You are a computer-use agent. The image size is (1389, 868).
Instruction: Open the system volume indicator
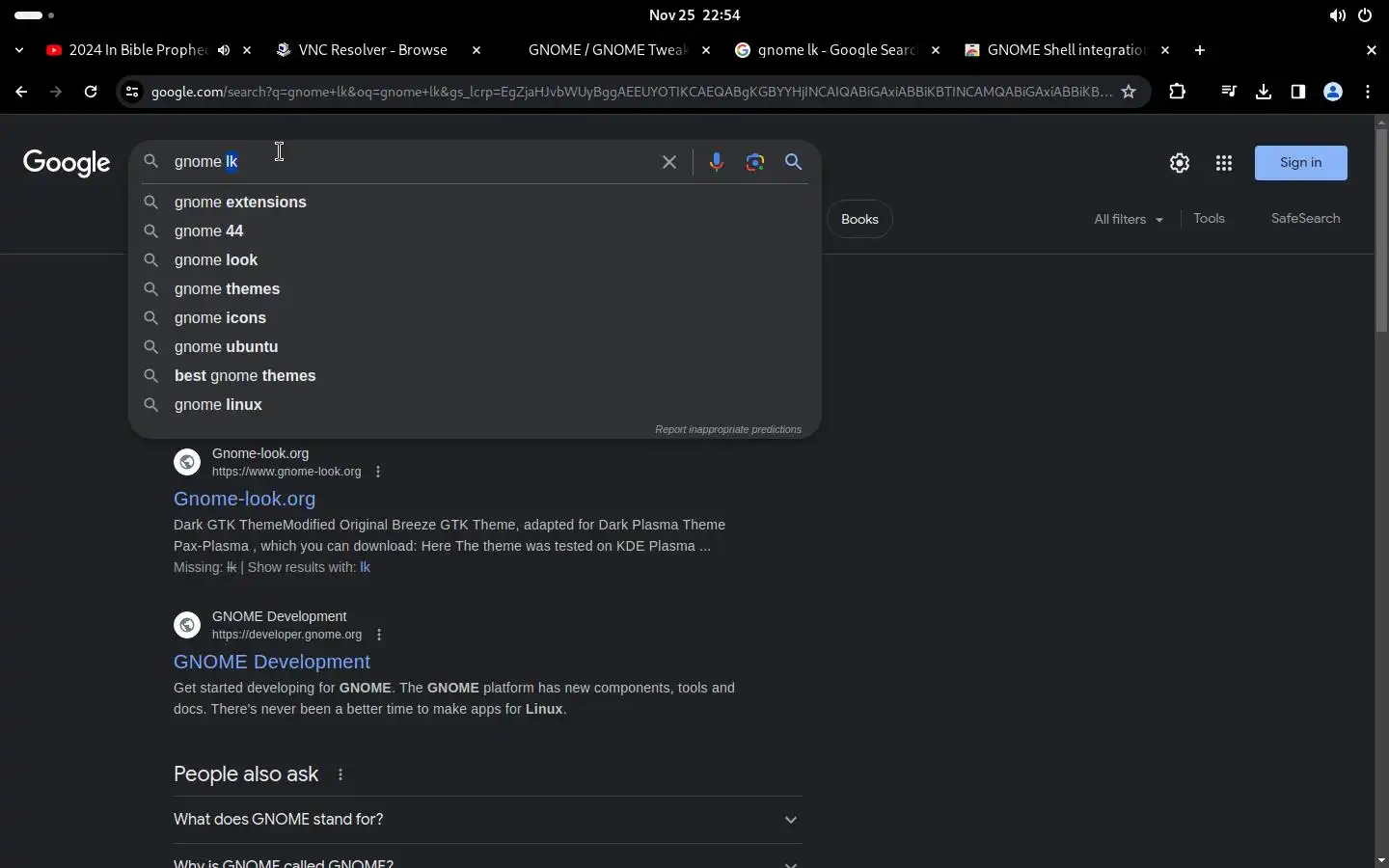click(1337, 15)
